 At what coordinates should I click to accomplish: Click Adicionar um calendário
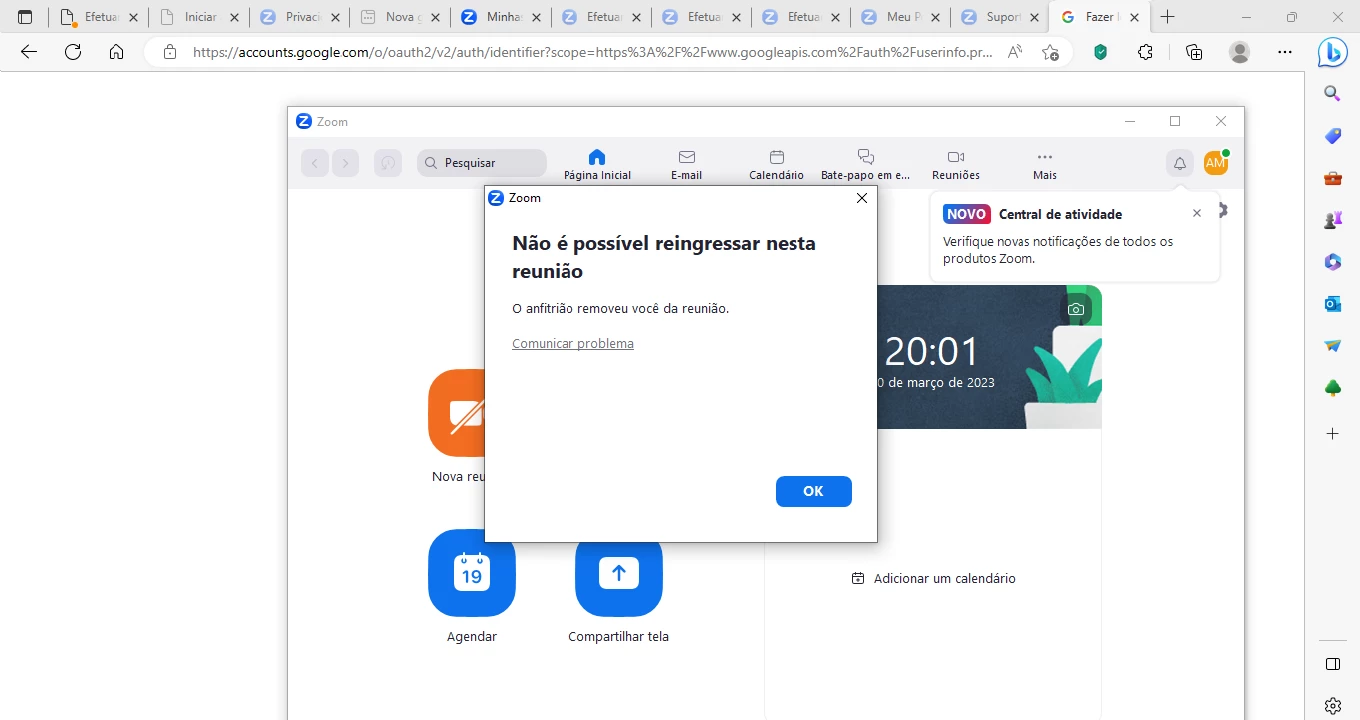coord(933,578)
